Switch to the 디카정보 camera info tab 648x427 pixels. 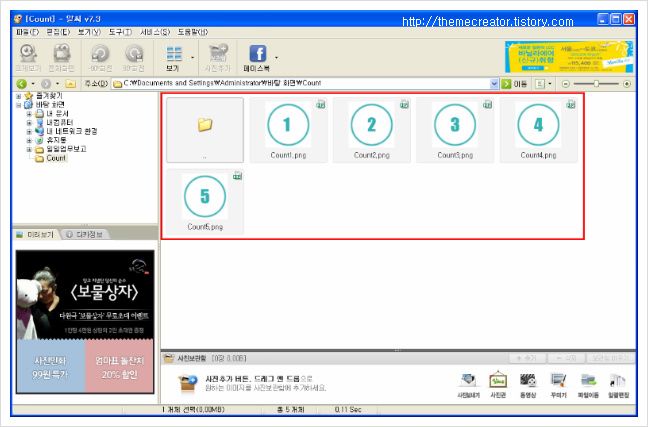86,235
